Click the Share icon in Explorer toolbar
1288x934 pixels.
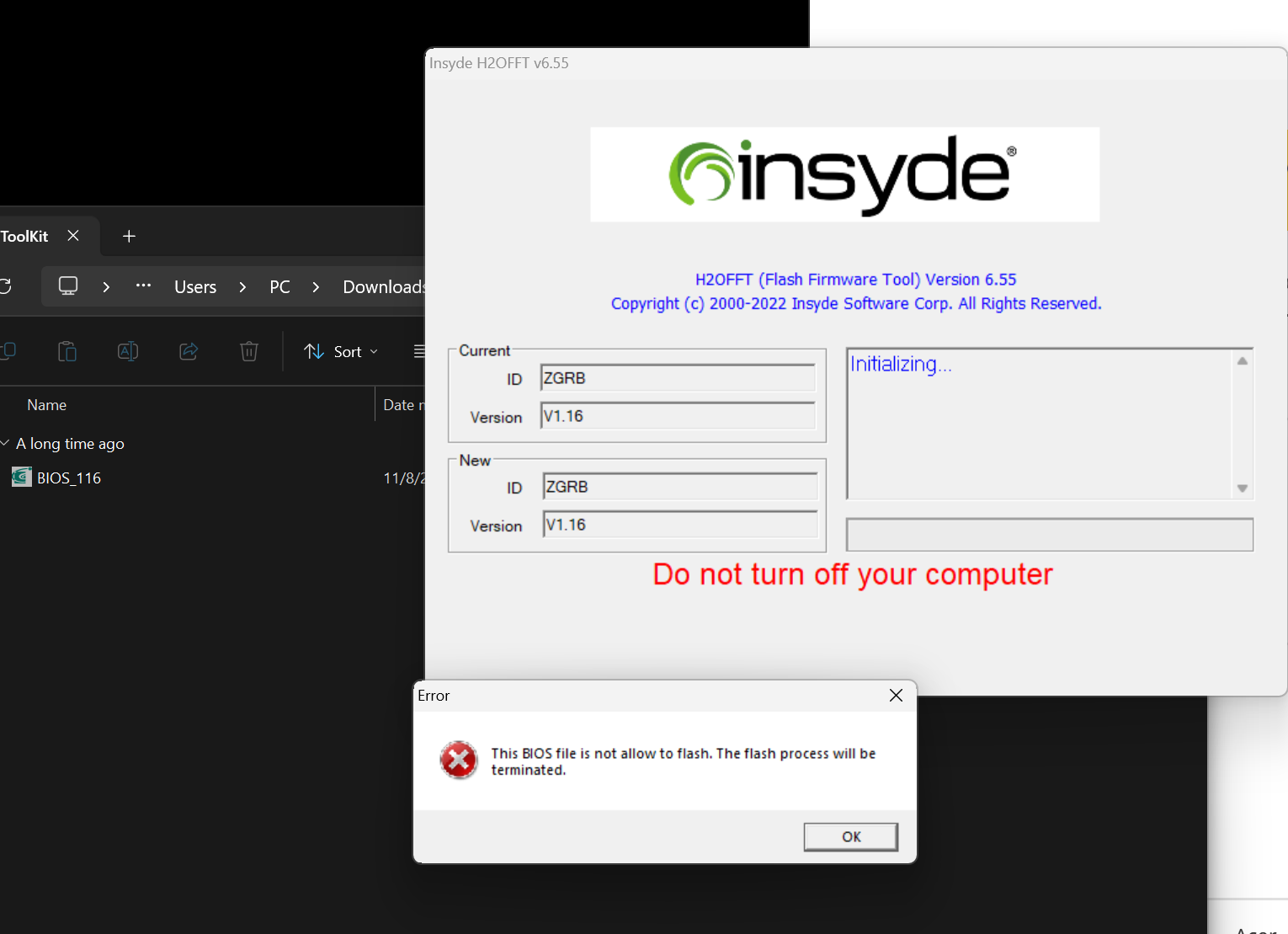coord(189,351)
